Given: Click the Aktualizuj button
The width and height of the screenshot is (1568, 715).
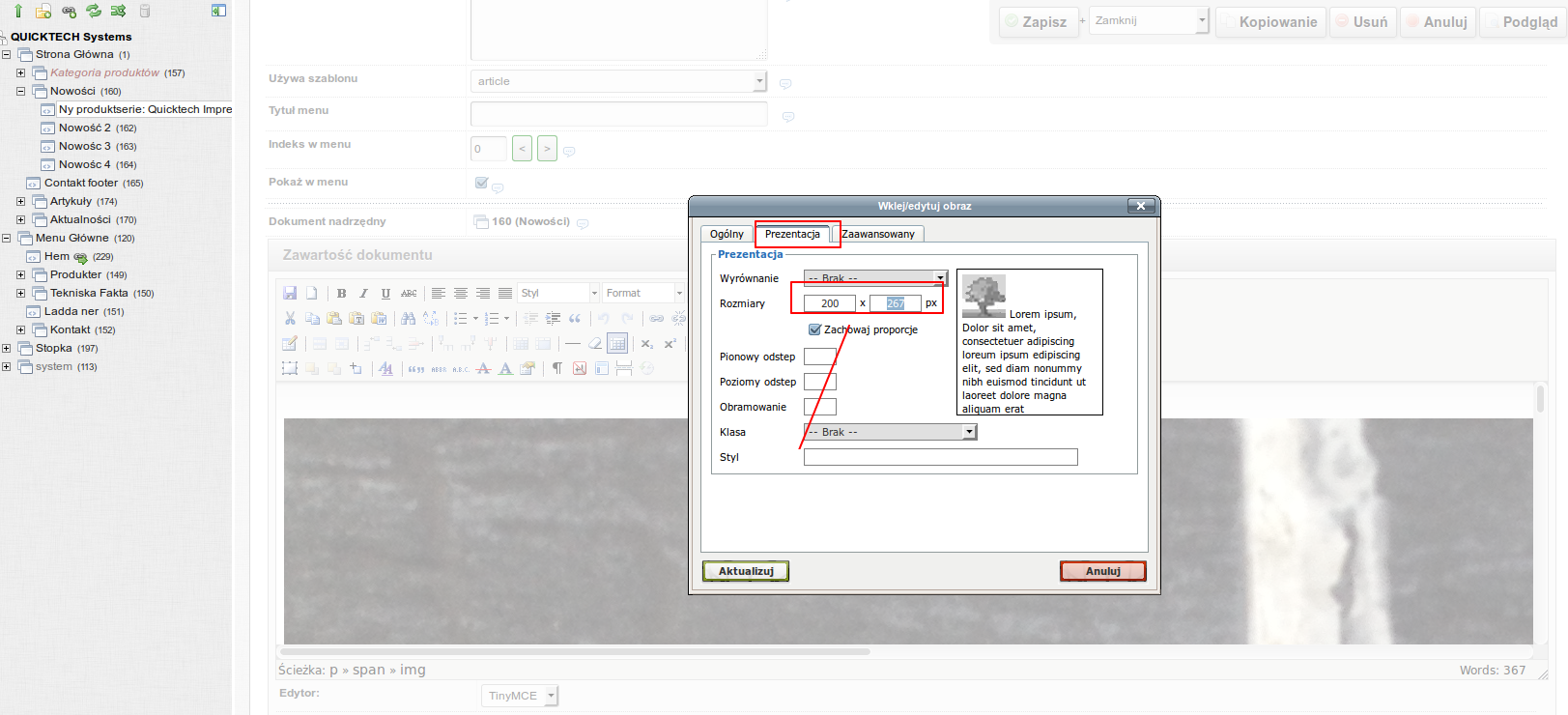Looking at the screenshot, I should (x=746, y=571).
